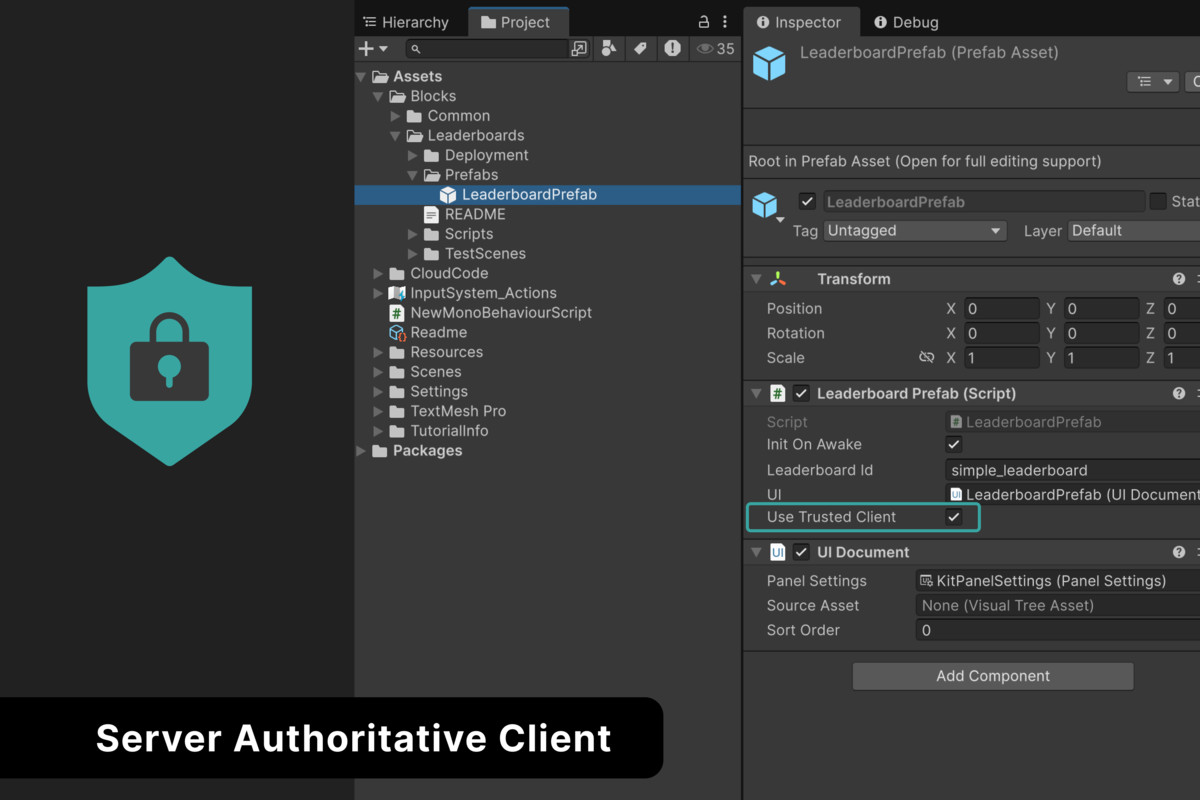Expand the Packages folder

361,451
